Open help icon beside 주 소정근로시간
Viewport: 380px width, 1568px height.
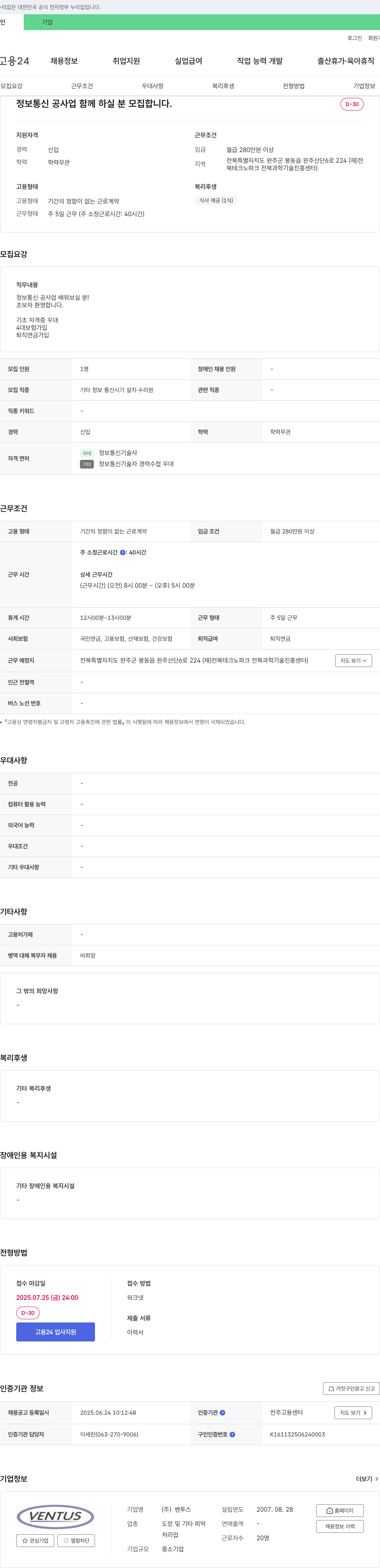[122, 553]
